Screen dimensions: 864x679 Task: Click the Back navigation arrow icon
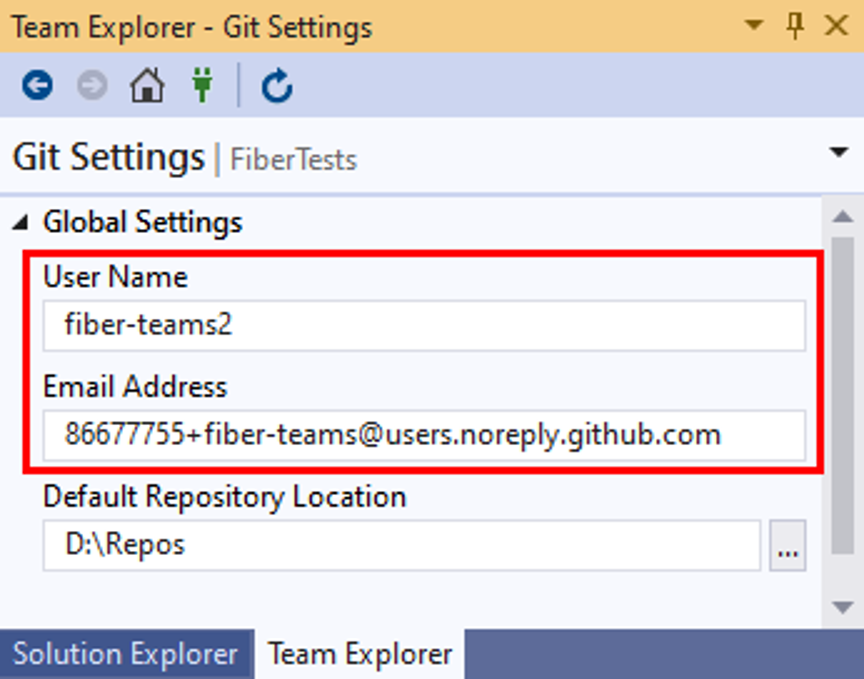pos(37,86)
